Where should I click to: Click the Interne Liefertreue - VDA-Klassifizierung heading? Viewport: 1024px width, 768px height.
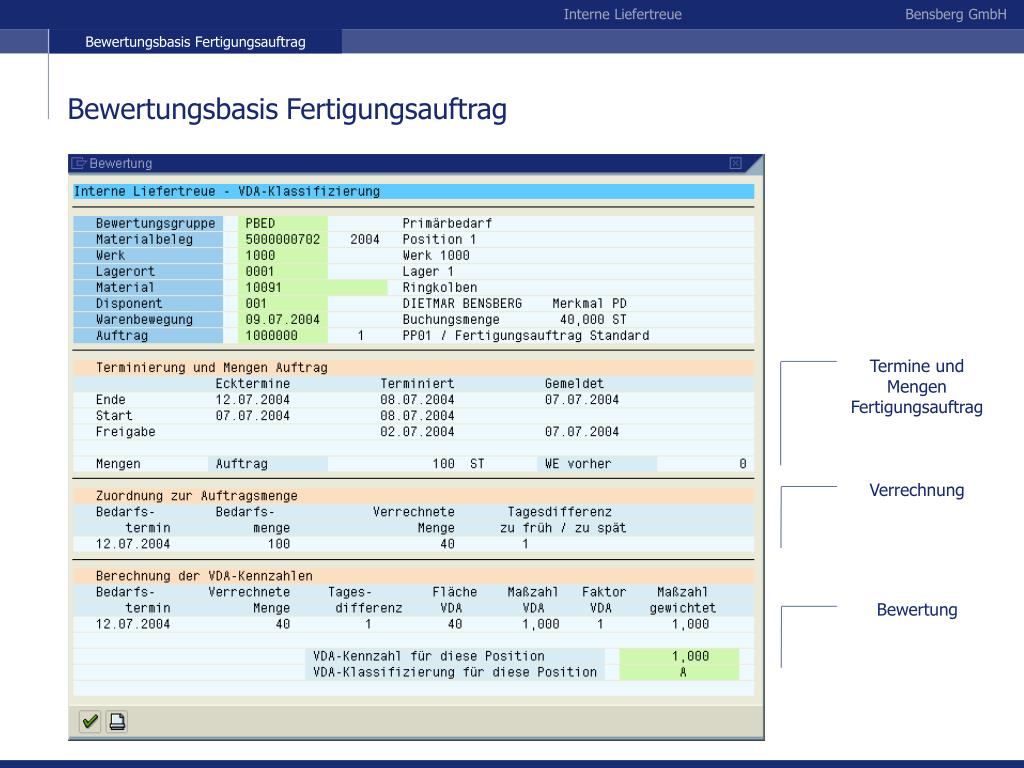[x=227, y=191]
